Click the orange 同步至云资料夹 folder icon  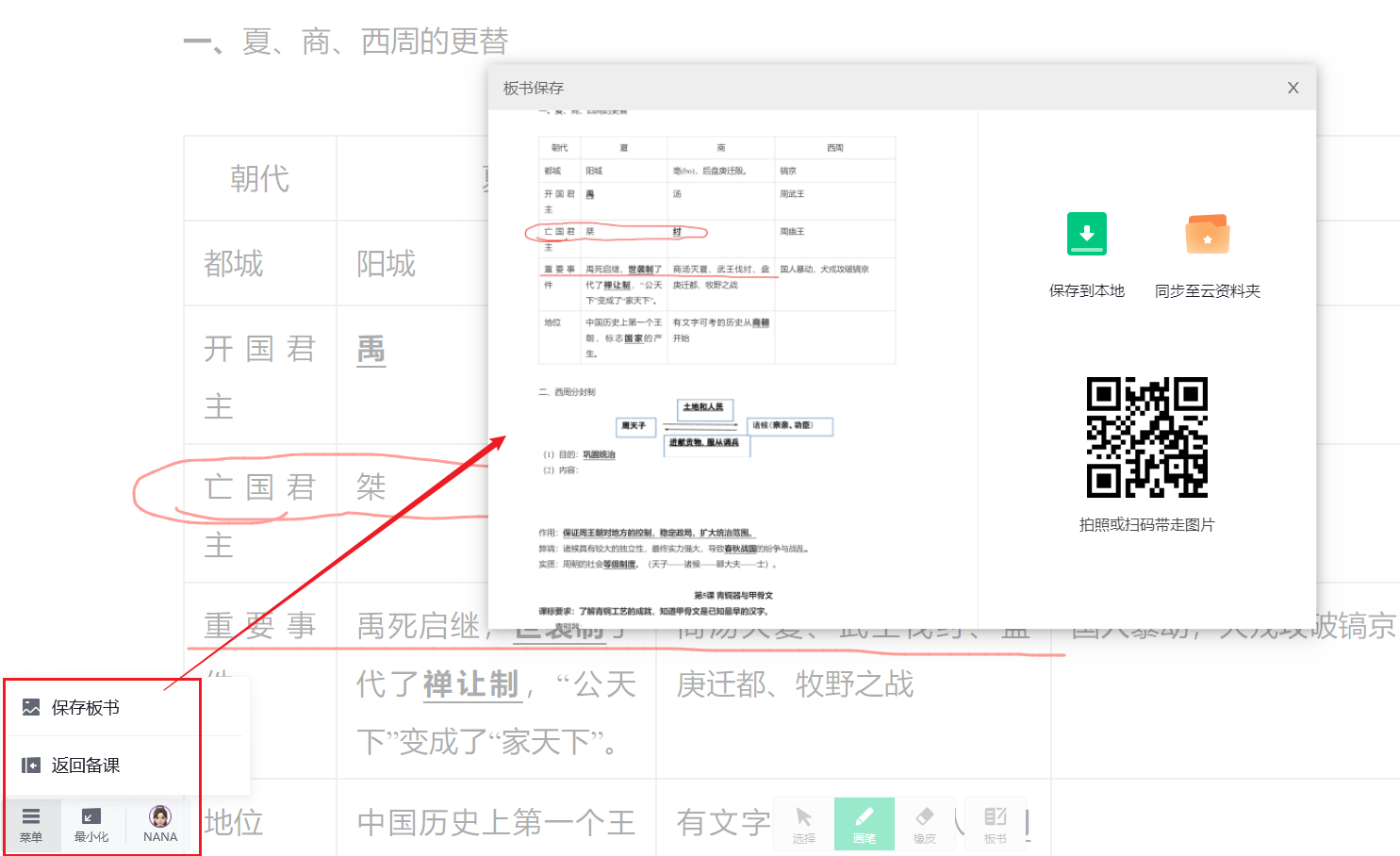[x=1208, y=234]
